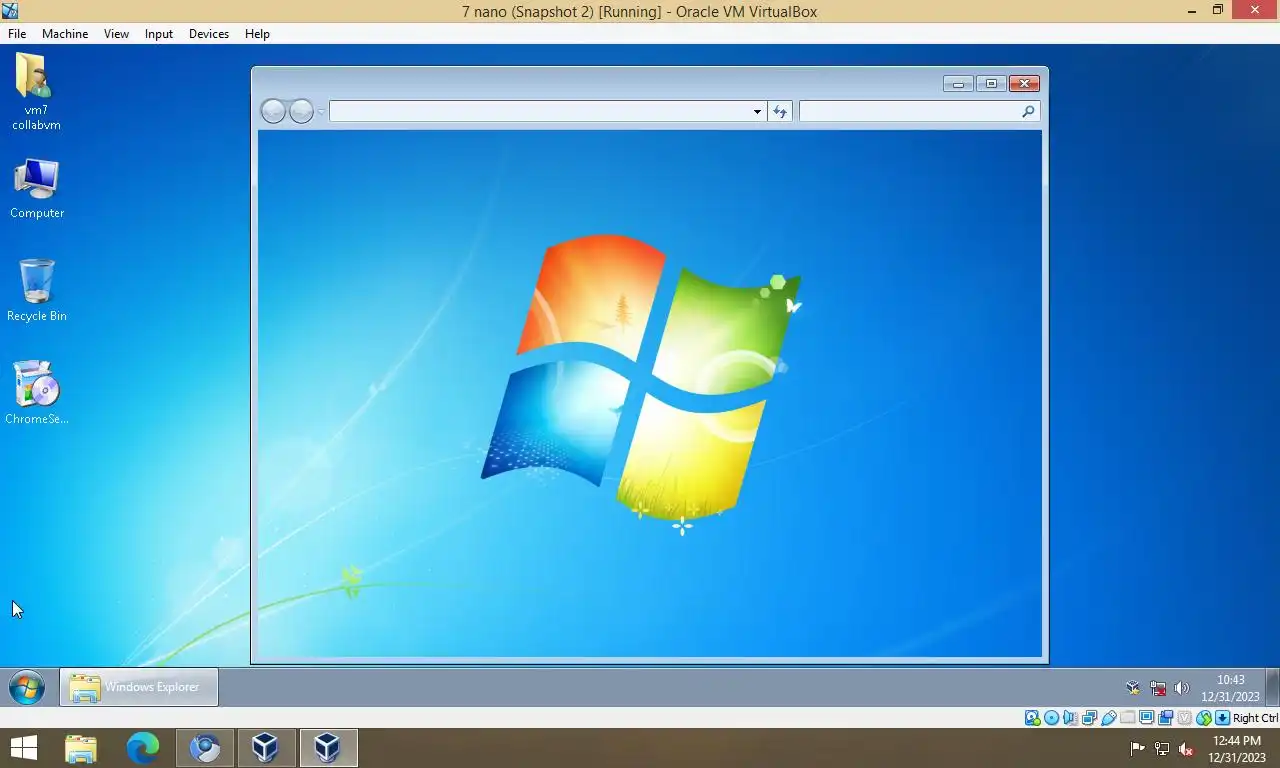Open host File Explorer from the taskbar
Viewport: 1280px width, 768px height.
coord(81,748)
